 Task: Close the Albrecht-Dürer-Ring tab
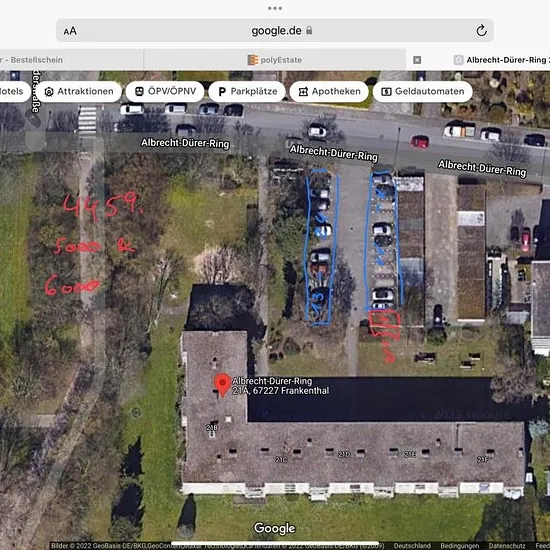pos(417,60)
